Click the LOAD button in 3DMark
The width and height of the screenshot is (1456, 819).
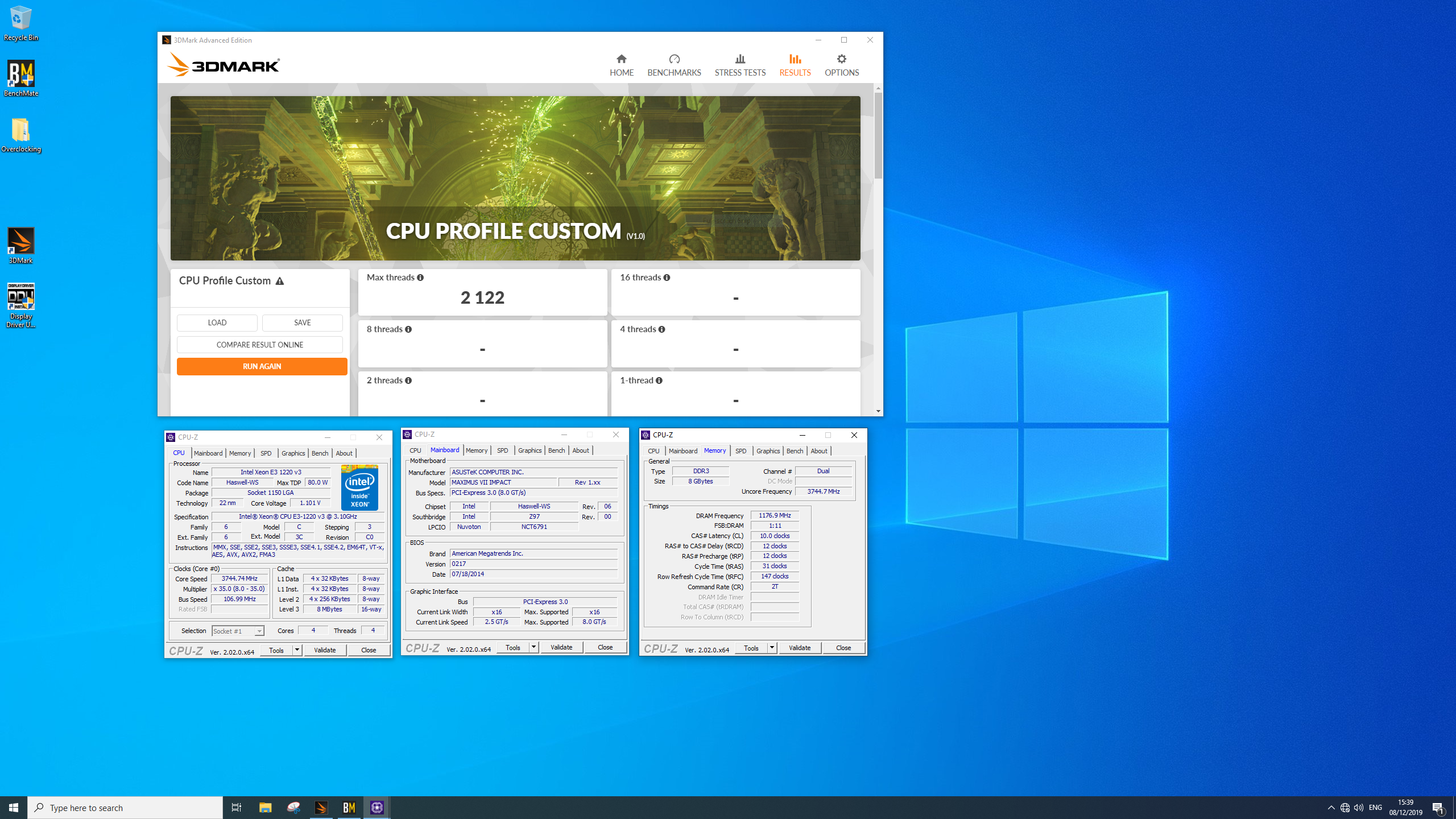coord(217,322)
